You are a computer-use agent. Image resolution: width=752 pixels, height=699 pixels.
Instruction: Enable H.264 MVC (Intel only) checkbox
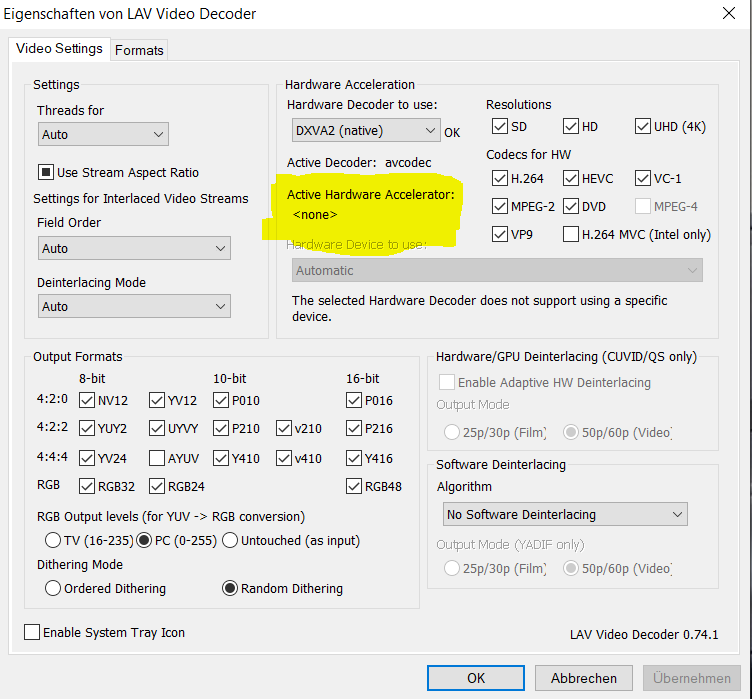[x=571, y=235]
